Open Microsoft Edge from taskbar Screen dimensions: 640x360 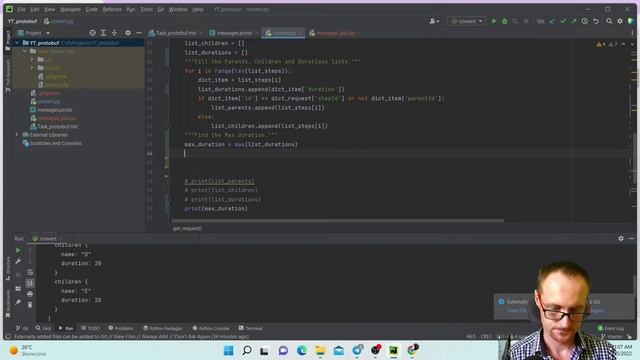pos(302,350)
